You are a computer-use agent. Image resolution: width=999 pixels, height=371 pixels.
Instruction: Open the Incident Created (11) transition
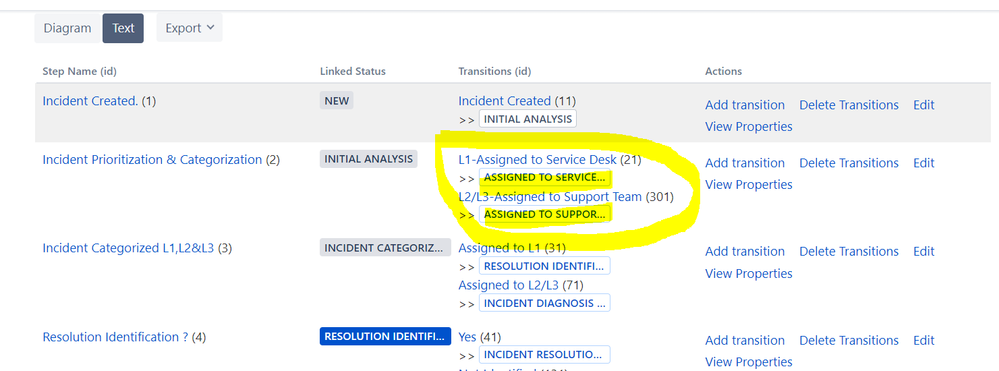[x=505, y=101]
